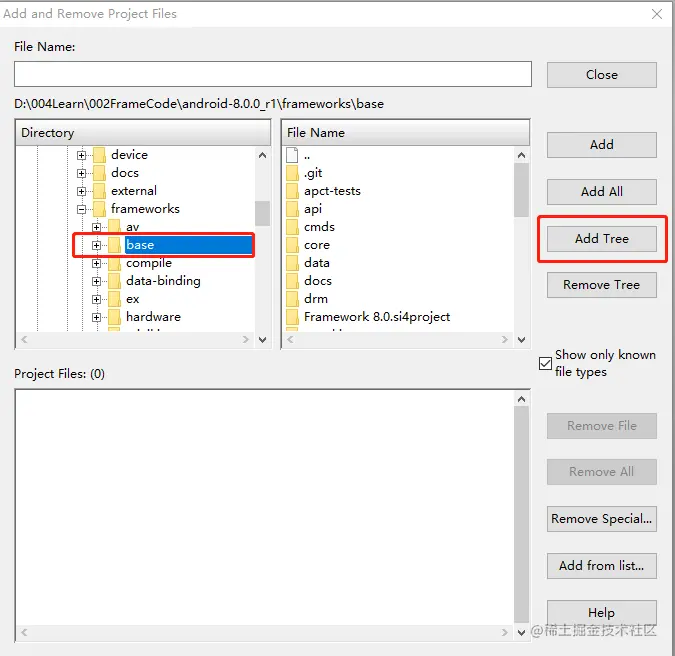Select compile folder icon in tree
675x656 pixels.
[x=114, y=263]
